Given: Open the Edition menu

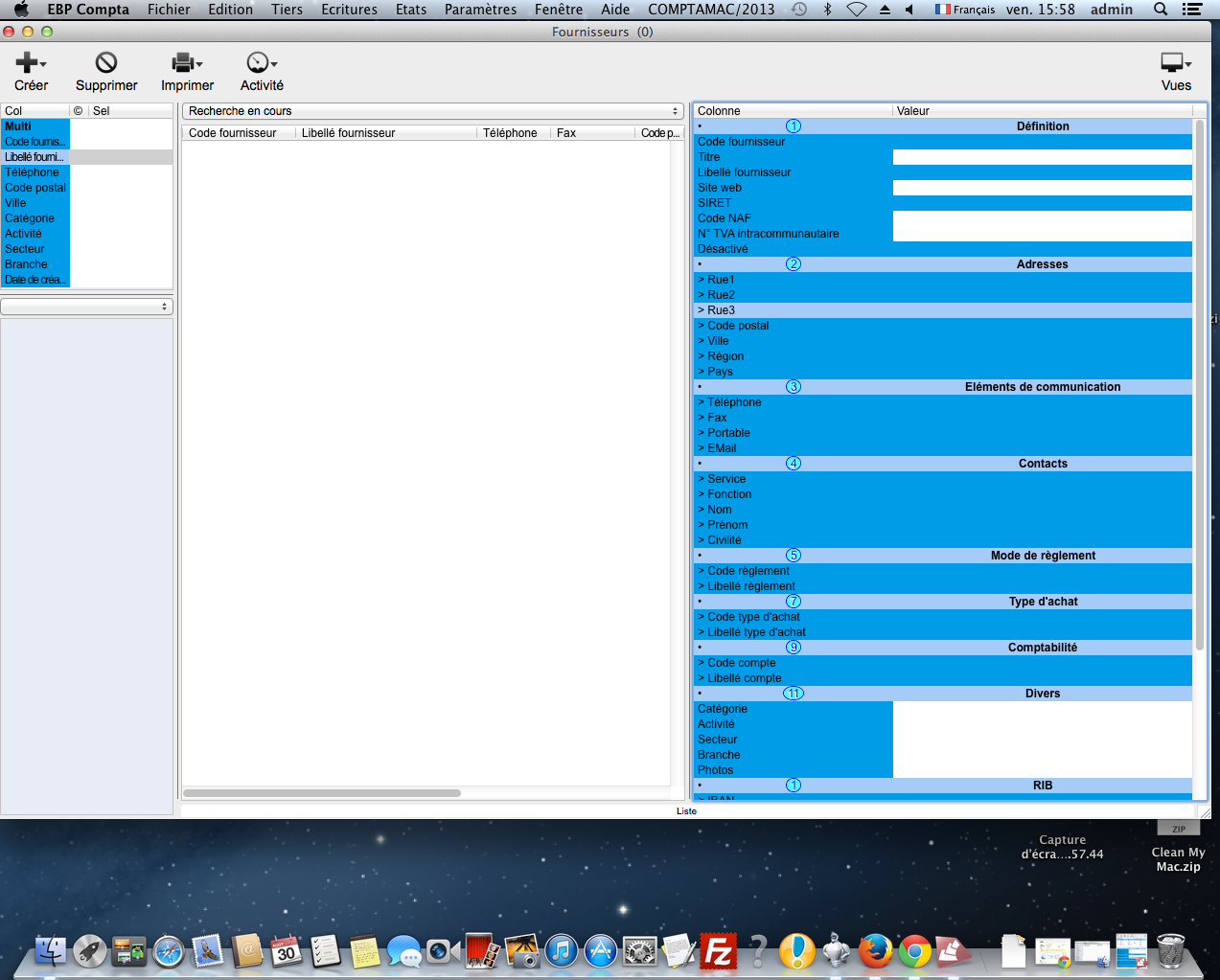Looking at the screenshot, I should [x=231, y=9].
